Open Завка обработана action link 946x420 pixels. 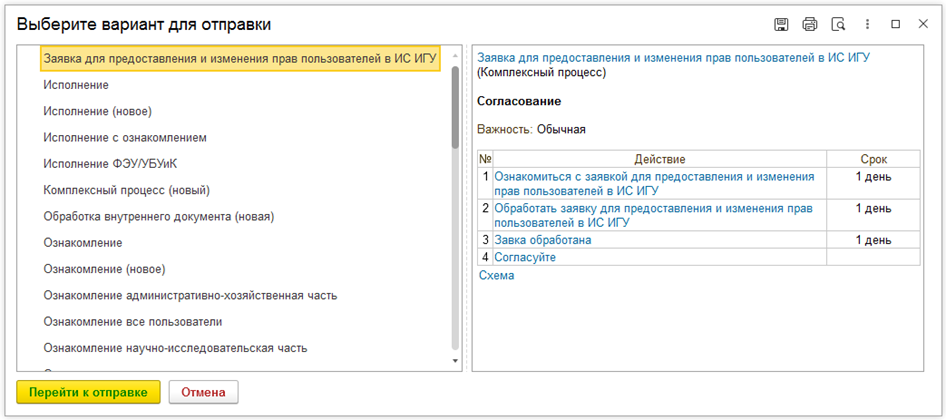click(543, 240)
